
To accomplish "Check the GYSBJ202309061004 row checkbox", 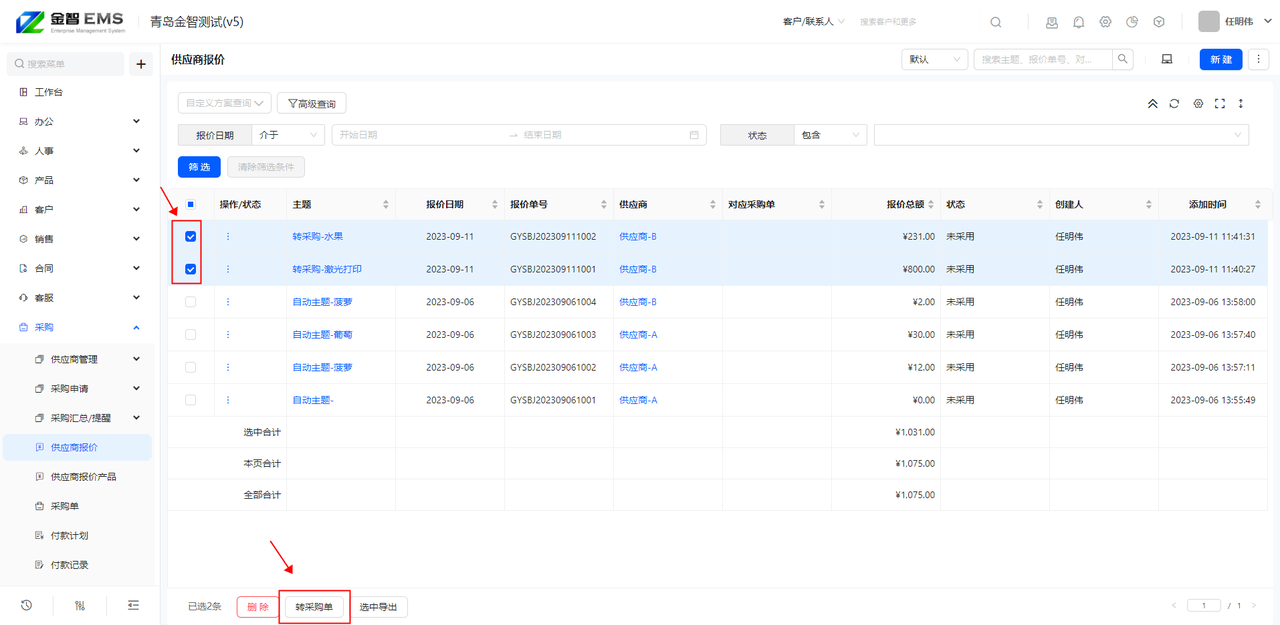I will (191, 302).
